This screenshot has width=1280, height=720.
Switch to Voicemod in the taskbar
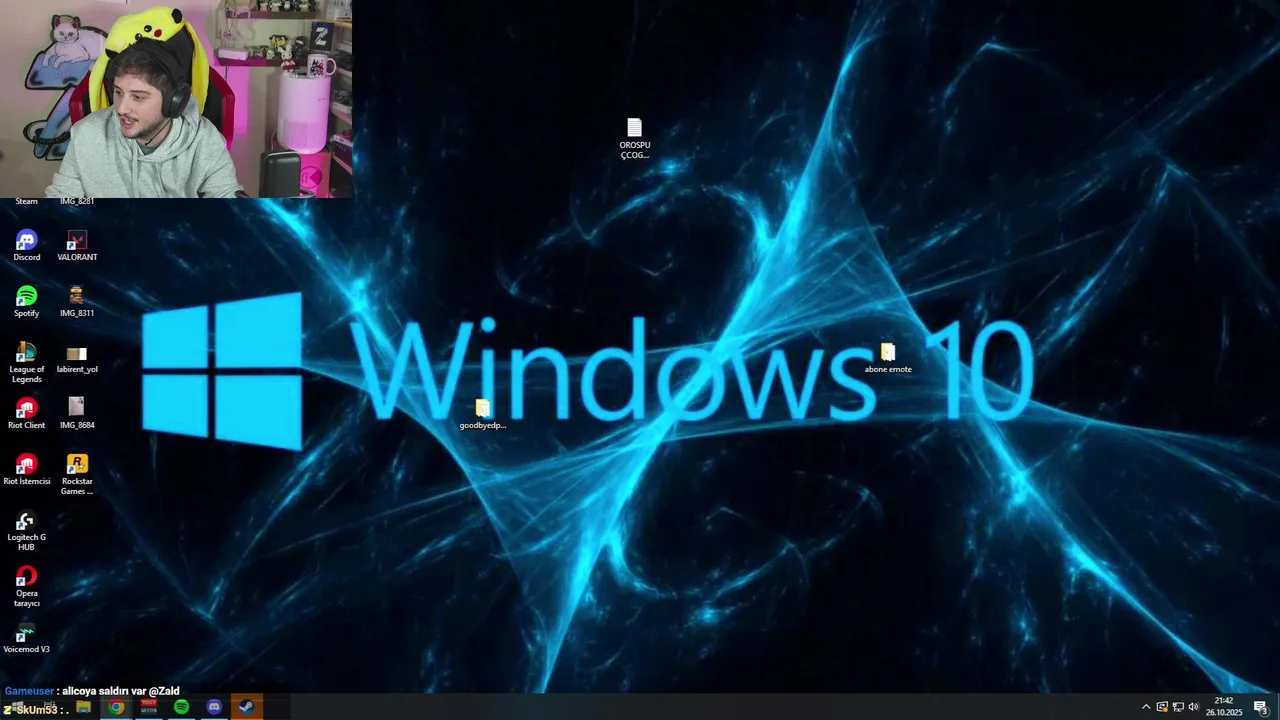tap(149, 707)
